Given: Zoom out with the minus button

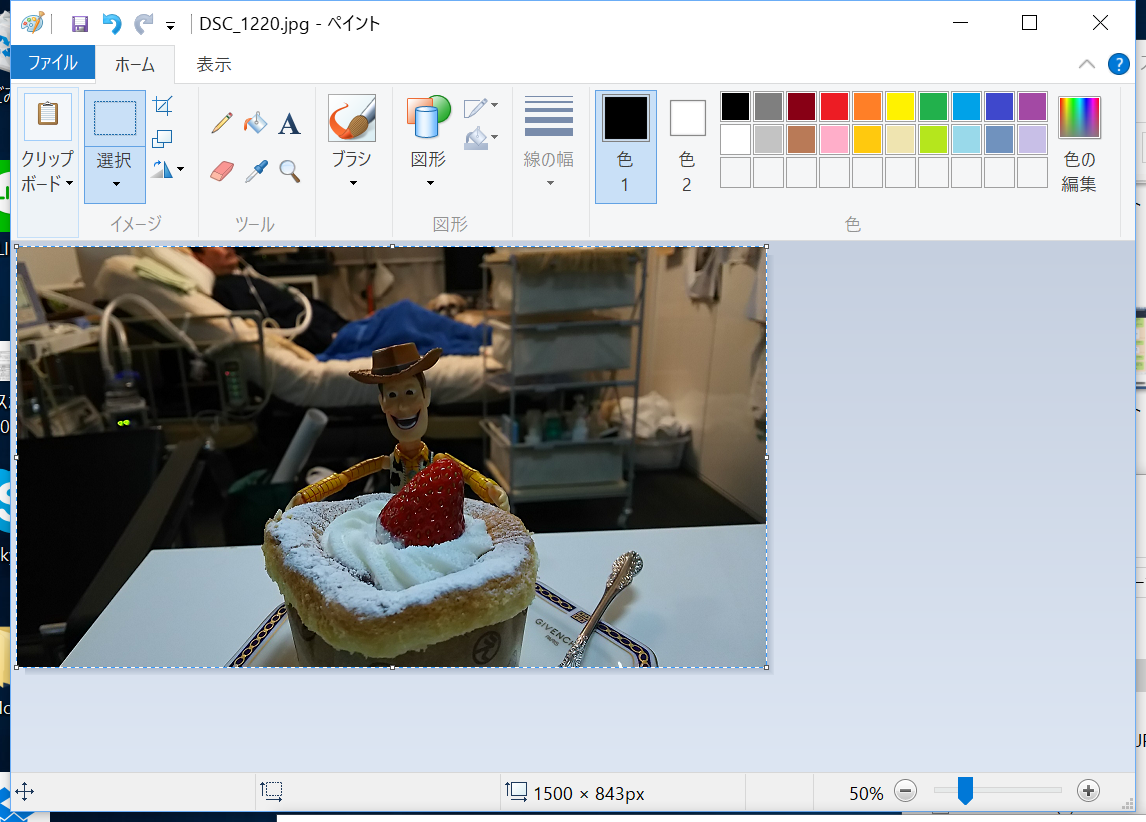Looking at the screenshot, I should point(906,791).
